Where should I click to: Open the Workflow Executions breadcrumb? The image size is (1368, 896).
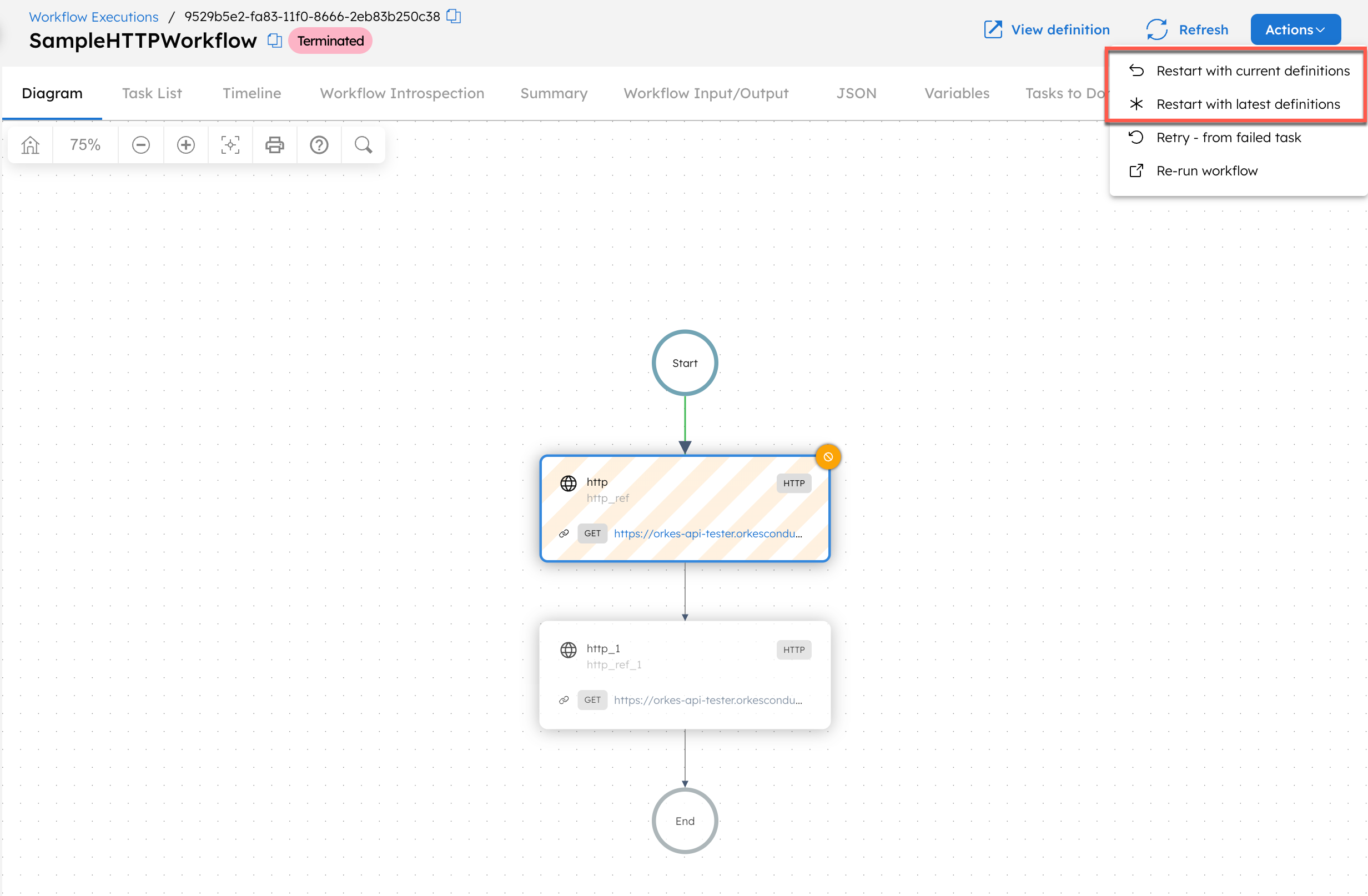coord(93,17)
